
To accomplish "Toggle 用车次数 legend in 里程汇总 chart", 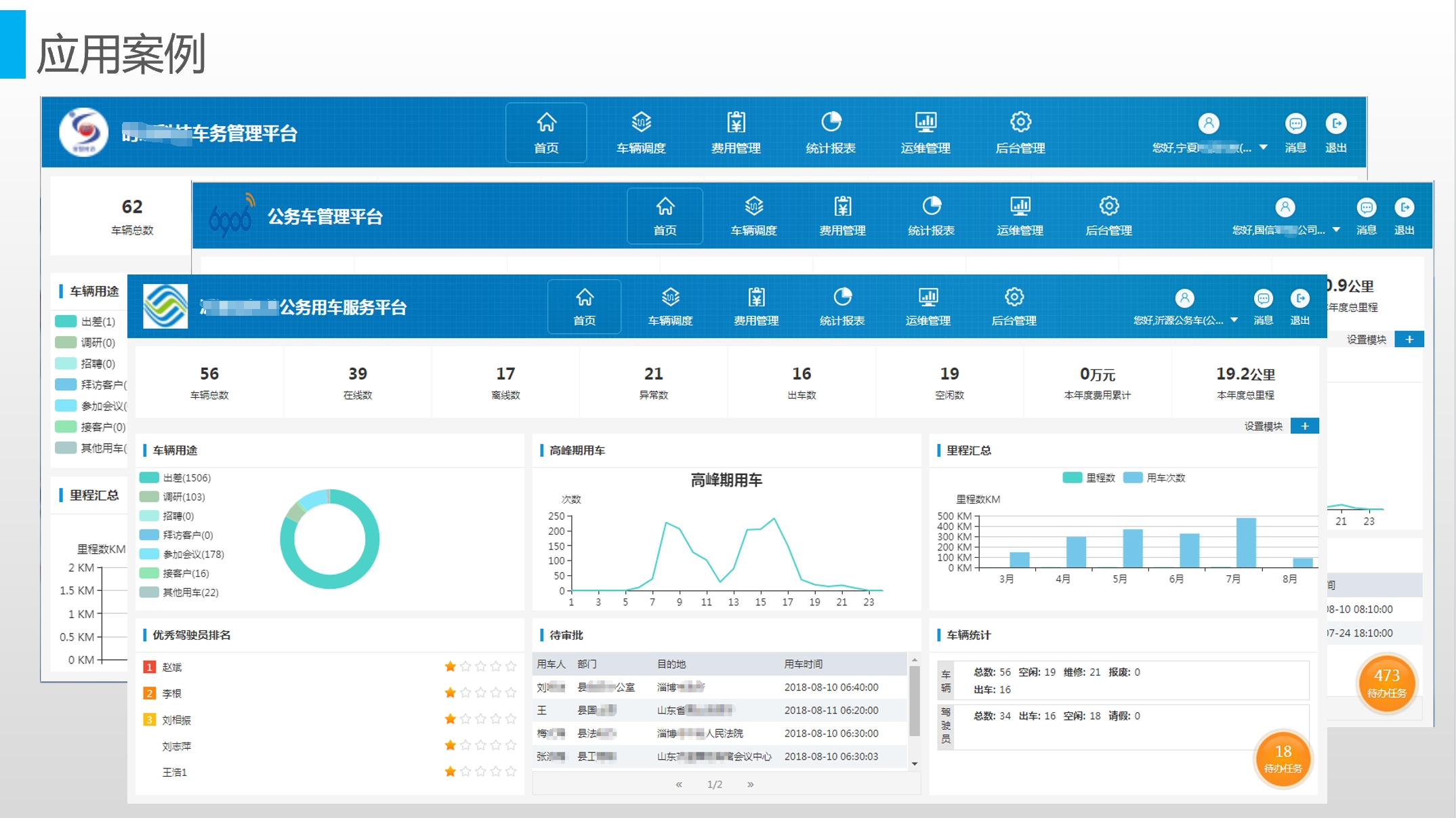I will point(1165,478).
